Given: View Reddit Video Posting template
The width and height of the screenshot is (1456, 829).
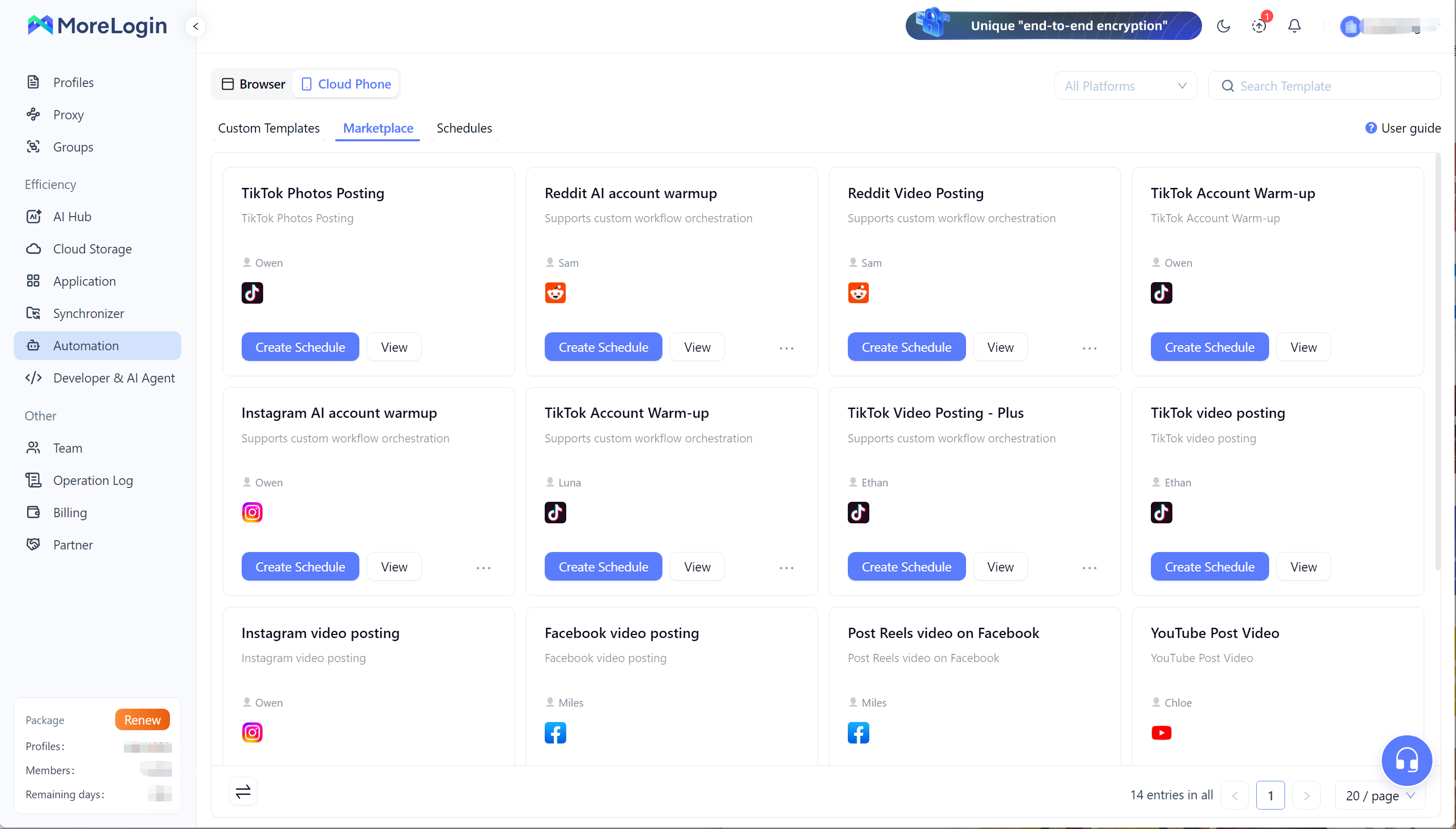Looking at the screenshot, I should coord(1000,347).
